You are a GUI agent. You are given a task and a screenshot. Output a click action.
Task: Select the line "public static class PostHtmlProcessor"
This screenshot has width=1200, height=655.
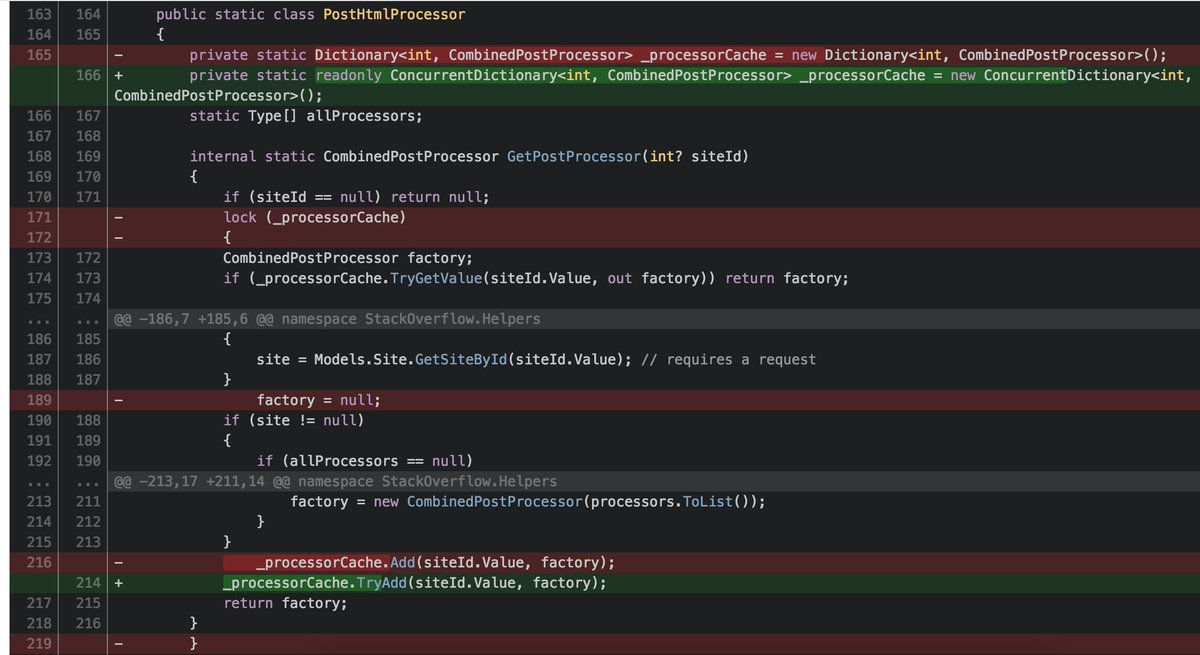[311, 15]
